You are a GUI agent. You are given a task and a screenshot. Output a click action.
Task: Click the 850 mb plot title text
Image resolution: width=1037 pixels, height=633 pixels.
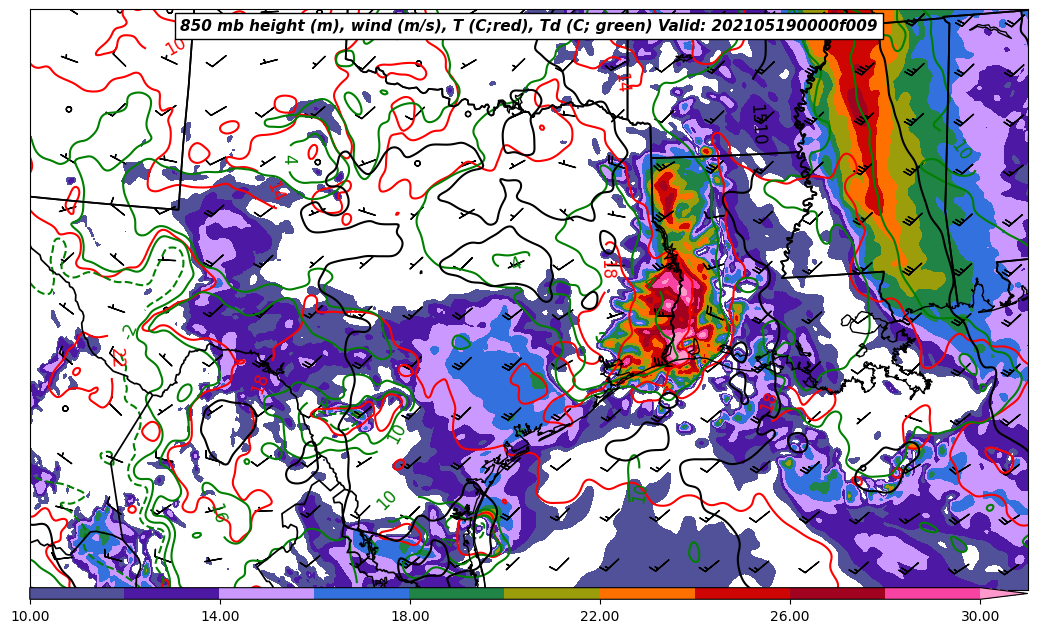pyautogui.click(x=528, y=26)
